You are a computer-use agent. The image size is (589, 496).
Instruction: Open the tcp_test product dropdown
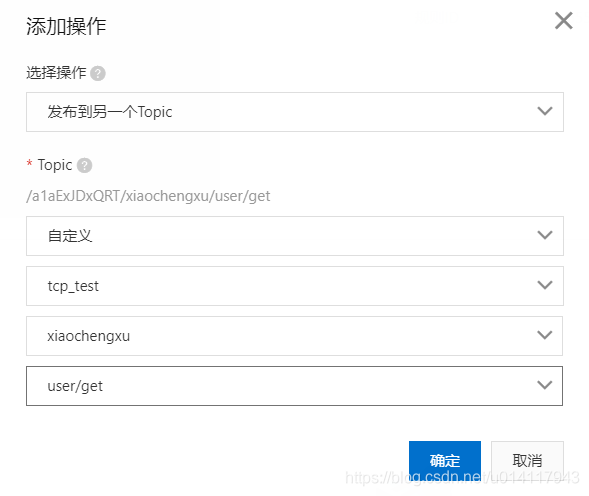[x=295, y=286]
